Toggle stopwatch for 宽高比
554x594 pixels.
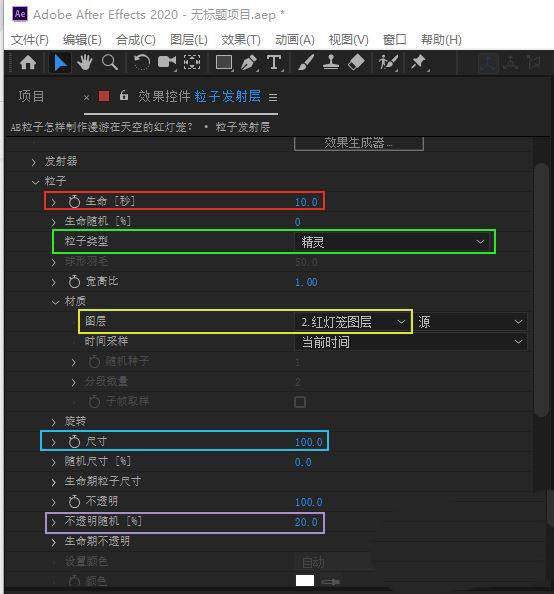(74, 281)
